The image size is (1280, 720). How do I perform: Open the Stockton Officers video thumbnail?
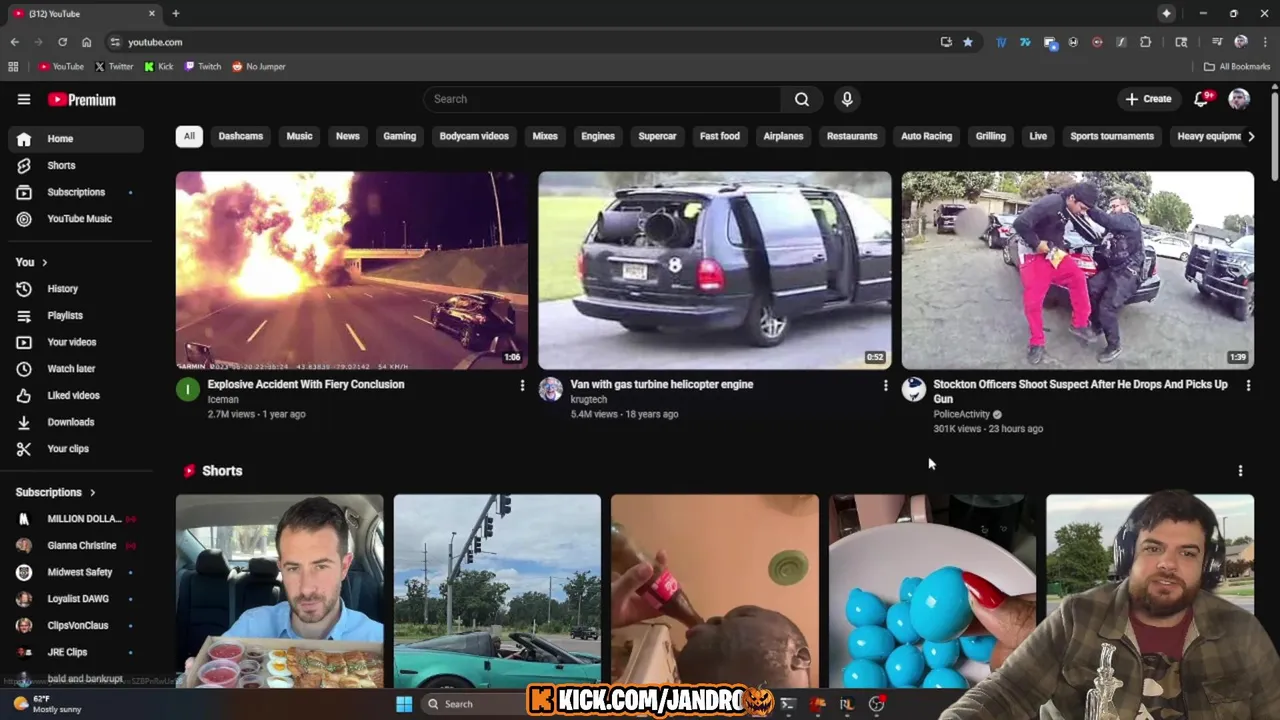click(1077, 270)
